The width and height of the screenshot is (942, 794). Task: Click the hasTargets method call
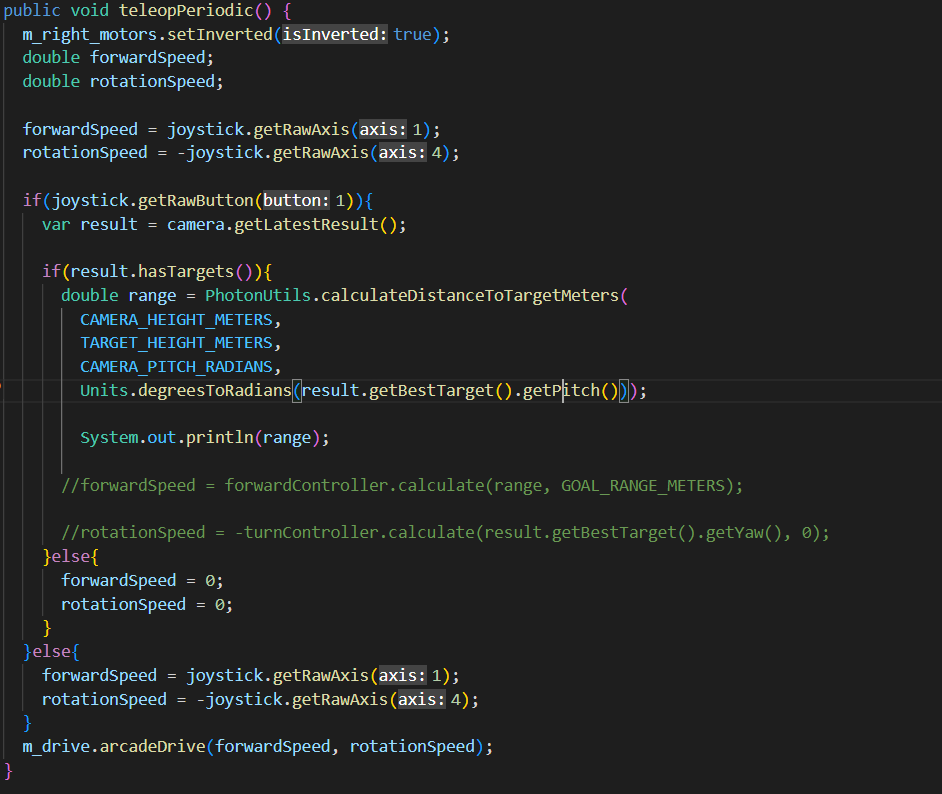point(186,272)
